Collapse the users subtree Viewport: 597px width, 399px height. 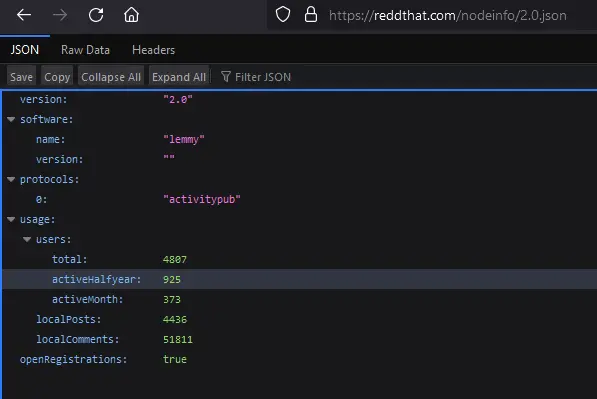coord(27,239)
